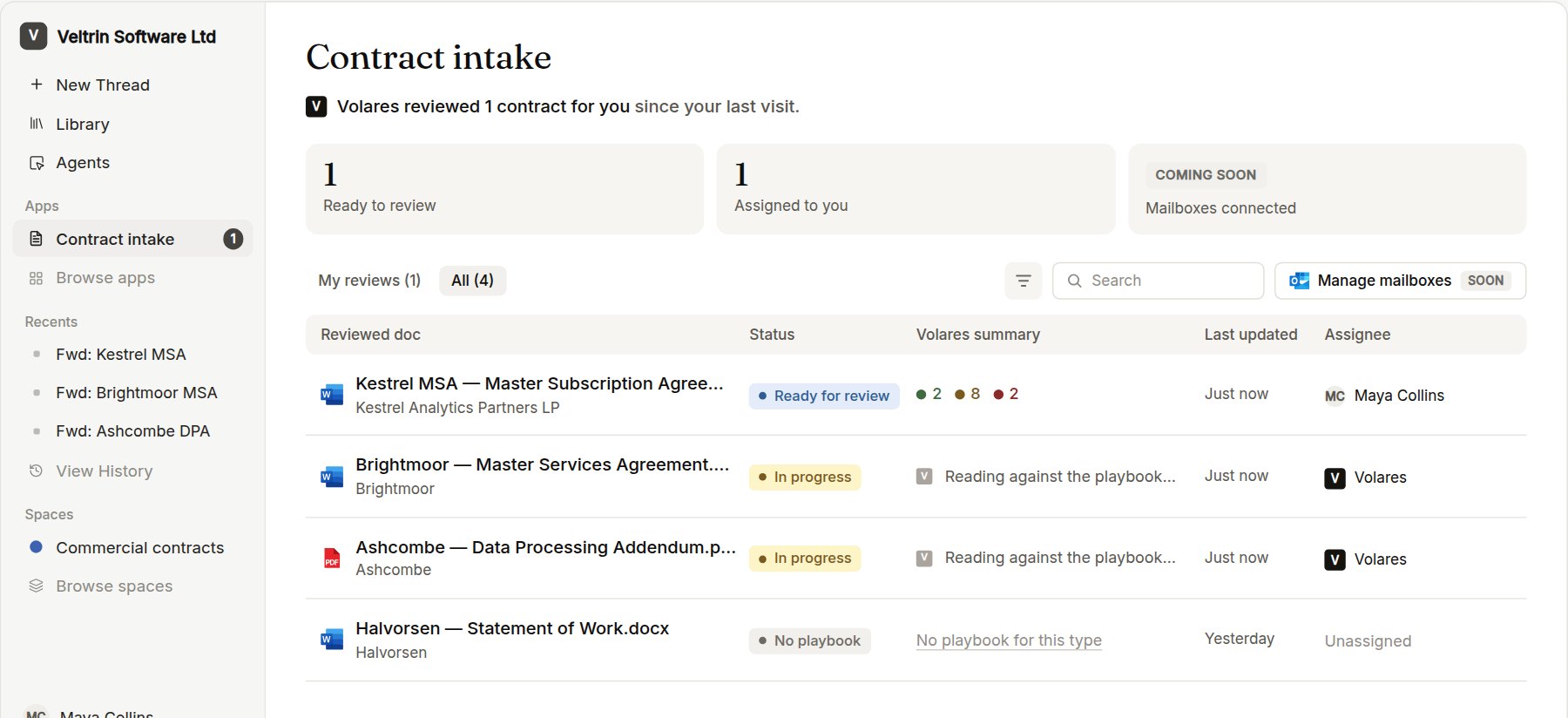Image resolution: width=1568 pixels, height=718 pixels.
Task: Click the amber summary count 8
Action: (968, 394)
